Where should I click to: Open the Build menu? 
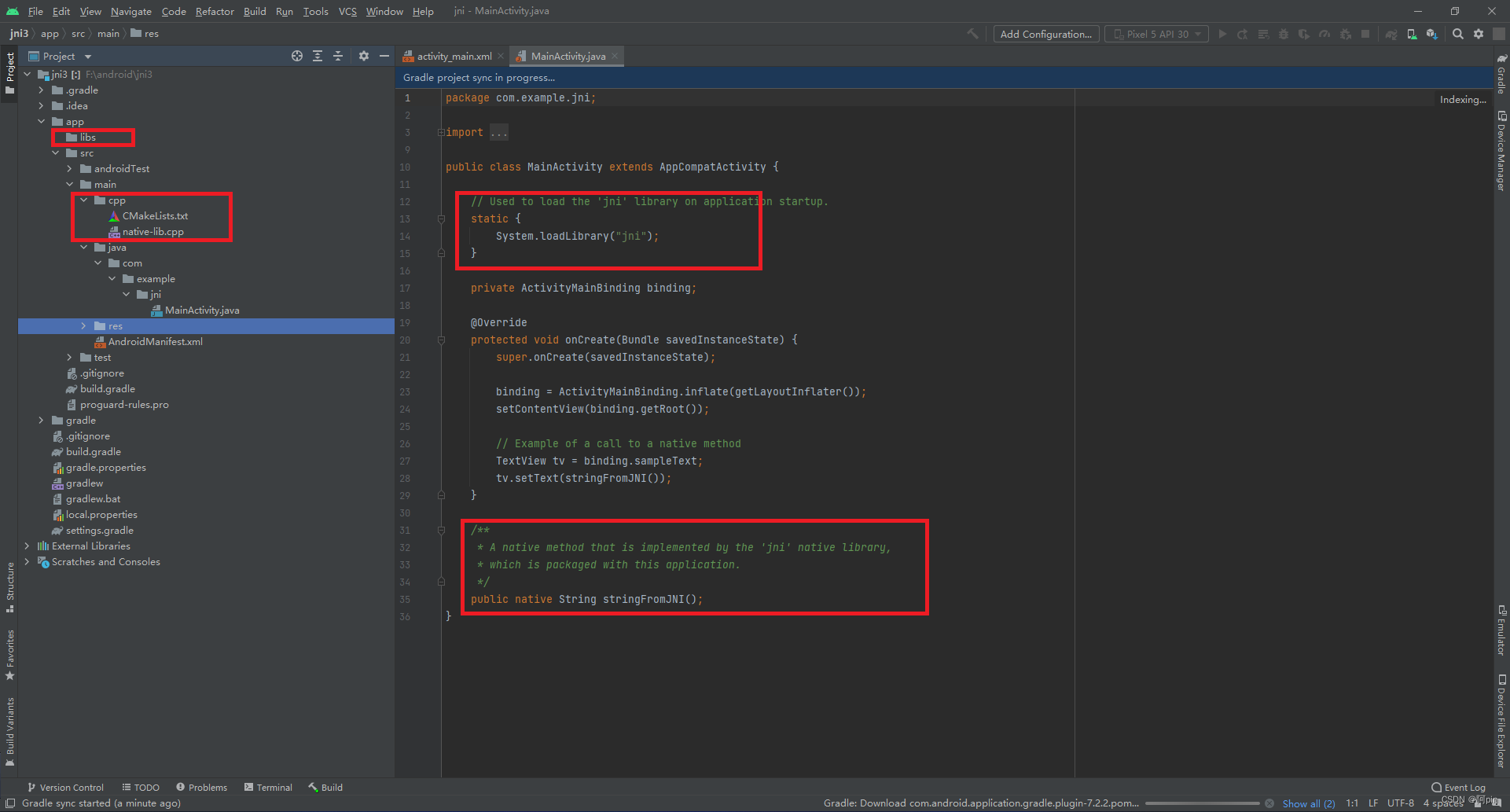(255, 11)
